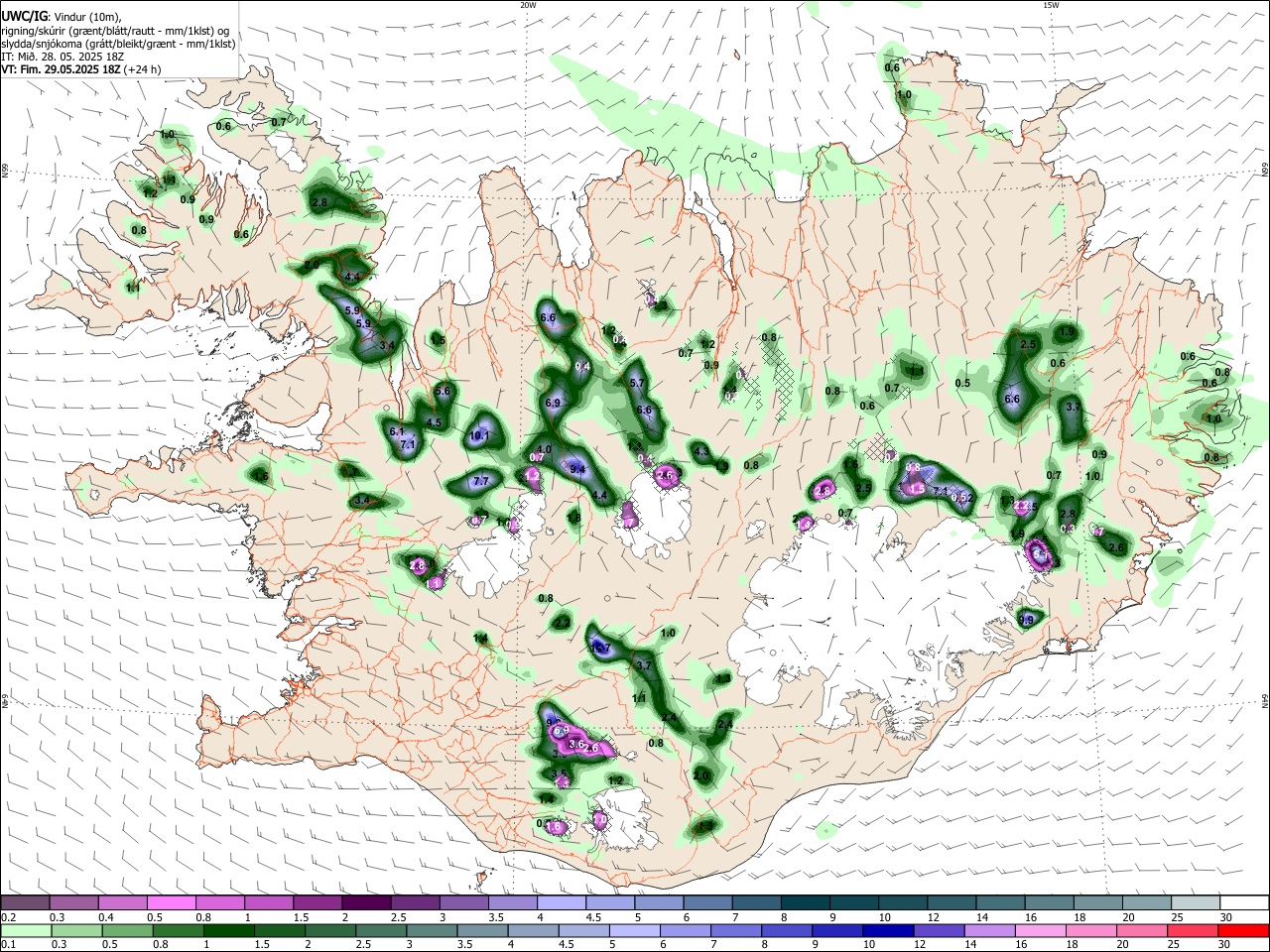
Task: Pick the bright pink swatch above the 0.5 label
Action: 171,902
